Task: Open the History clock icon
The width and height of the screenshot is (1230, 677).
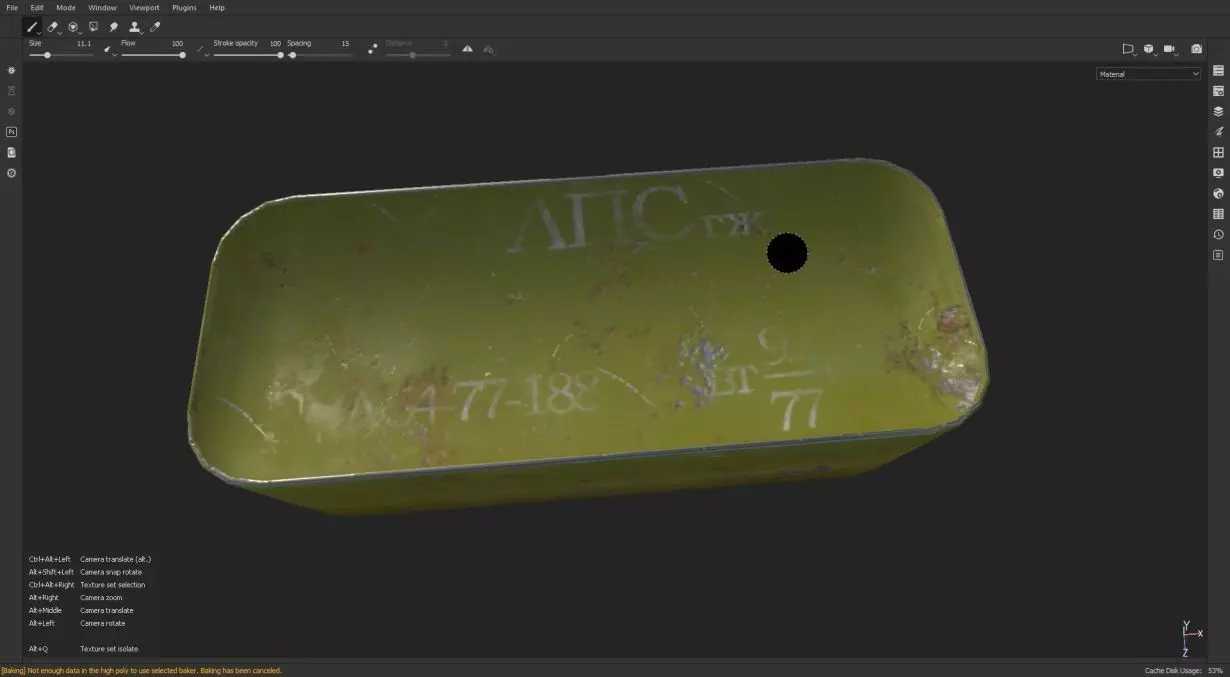Action: [1218, 235]
